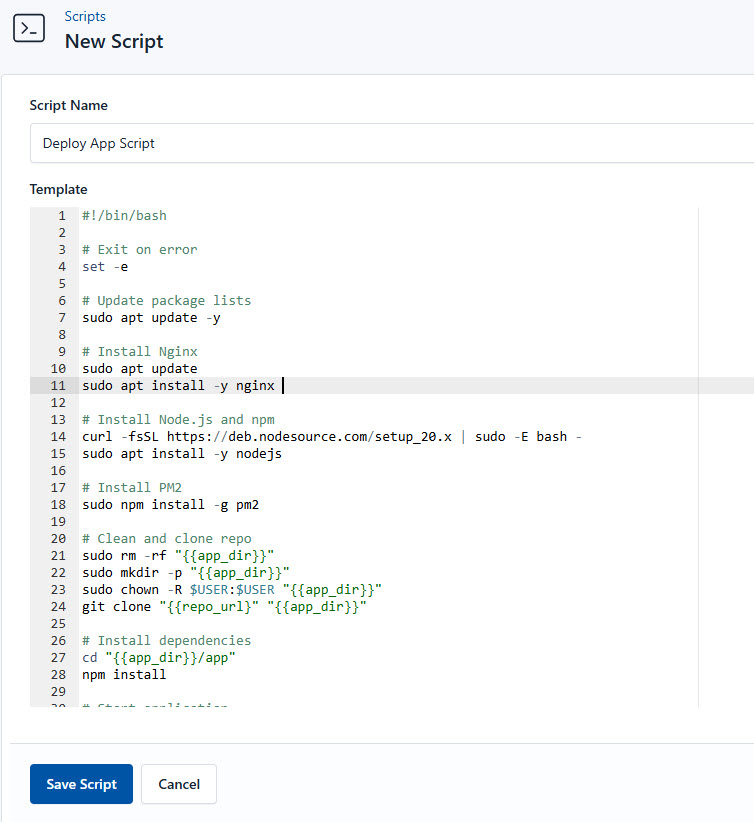The height and width of the screenshot is (822, 754).
Task: Click the '#!/bin/bash' shebang line
Action: 124,215
